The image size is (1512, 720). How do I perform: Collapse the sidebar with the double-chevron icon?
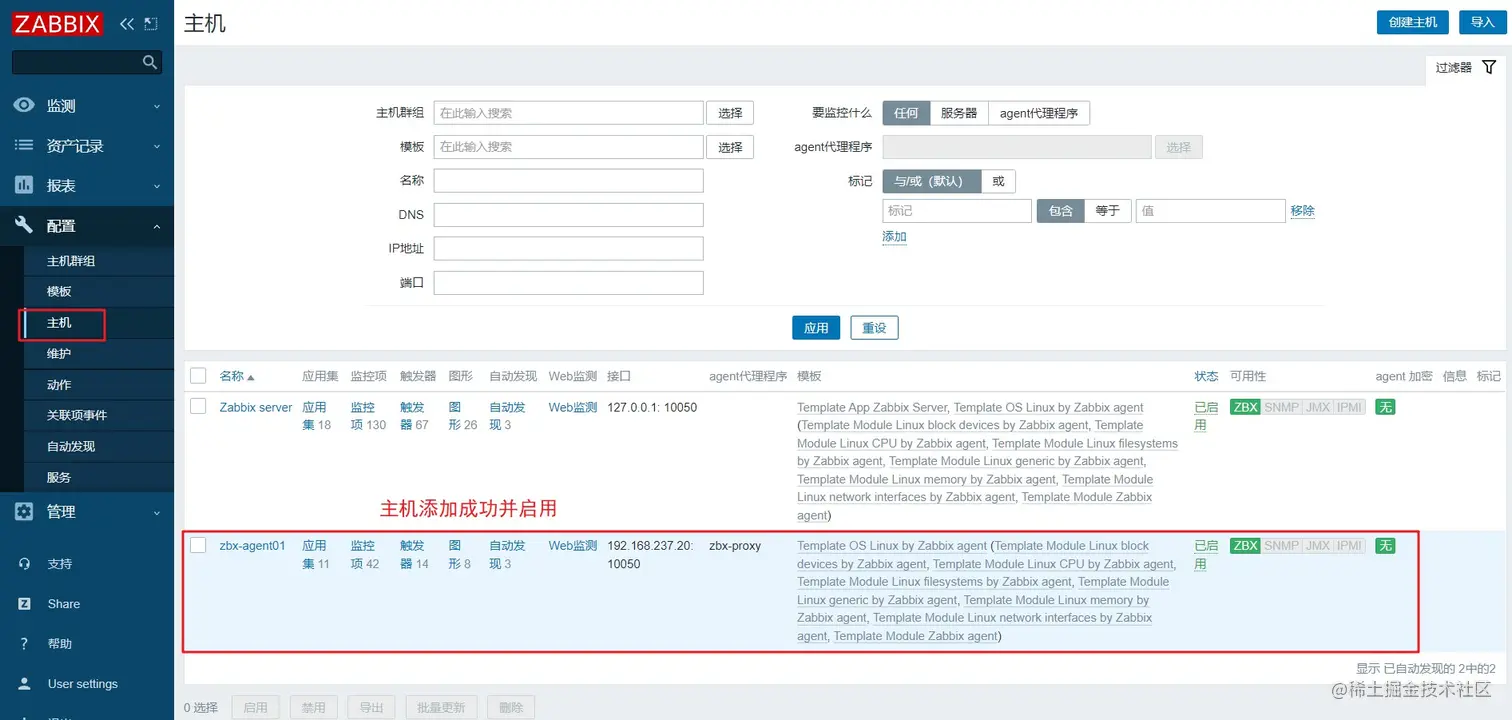tap(126, 24)
